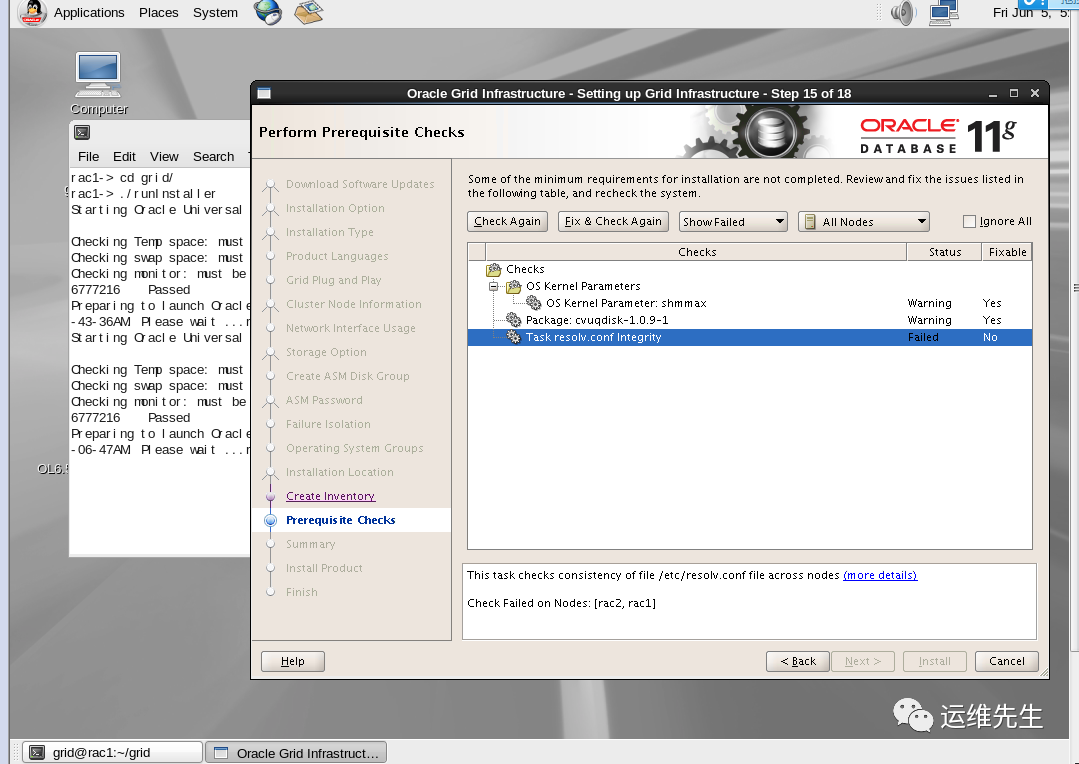Click the Create Inventory step link

coord(330,496)
